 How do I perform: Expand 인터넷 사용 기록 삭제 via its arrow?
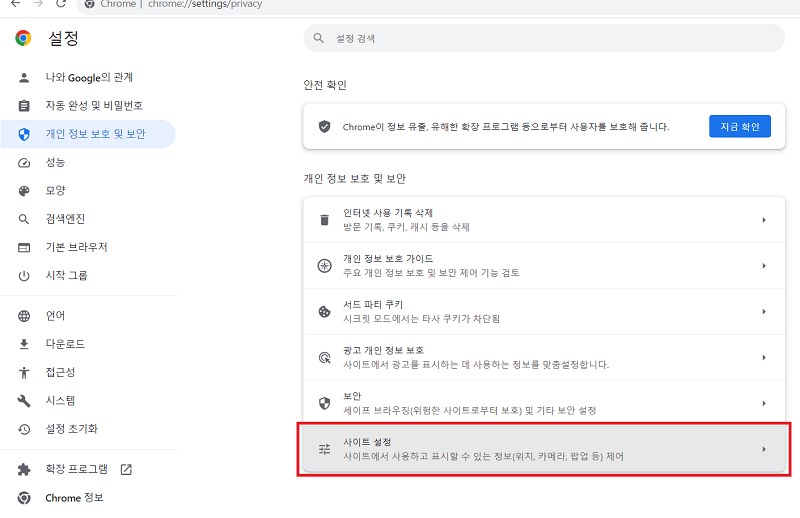tap(764, 220)
